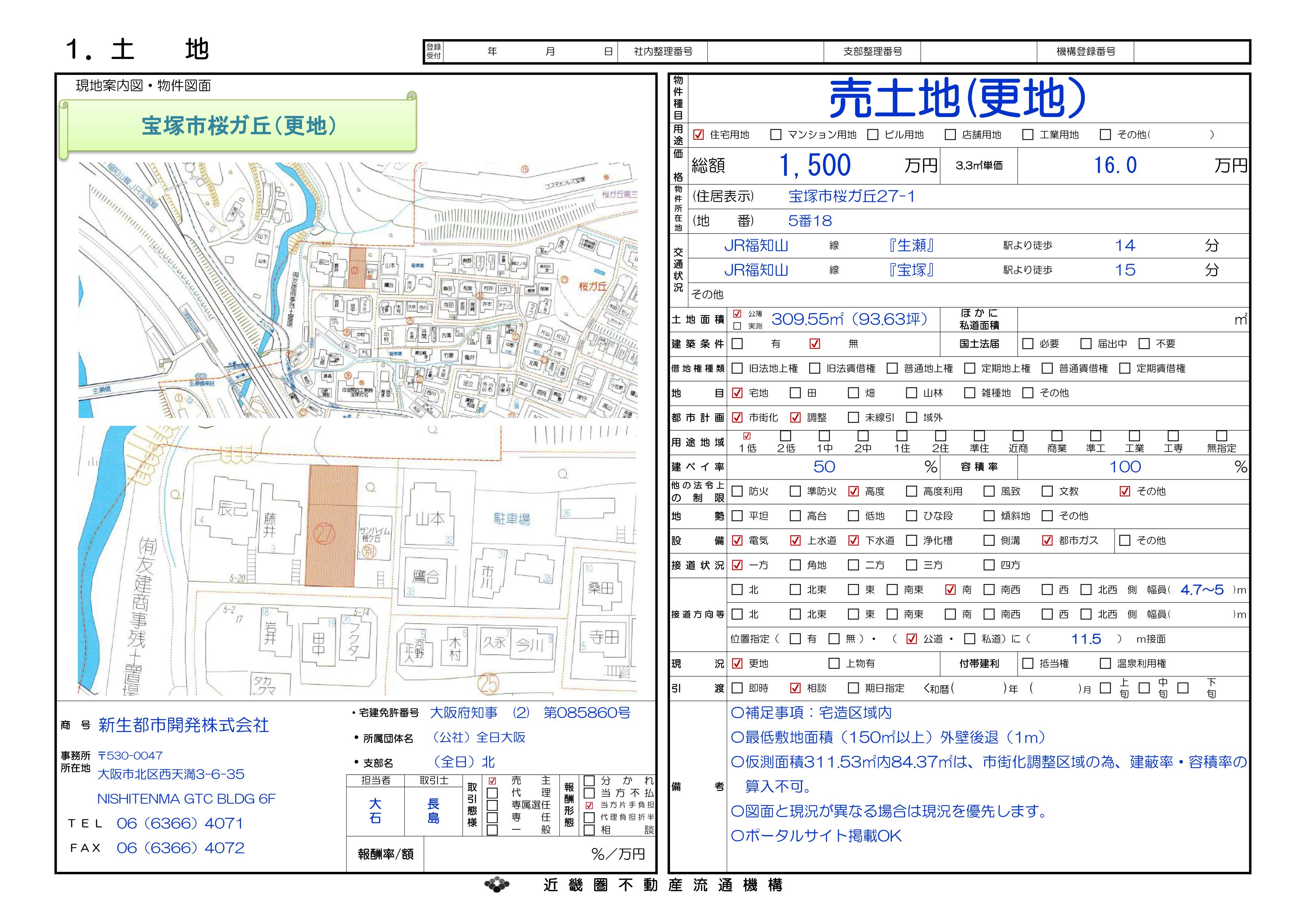The width and height of the screenshot is (1307, 924).
Task: Click the company name 新生都市開発株式会社
Action: pos(183,725)
